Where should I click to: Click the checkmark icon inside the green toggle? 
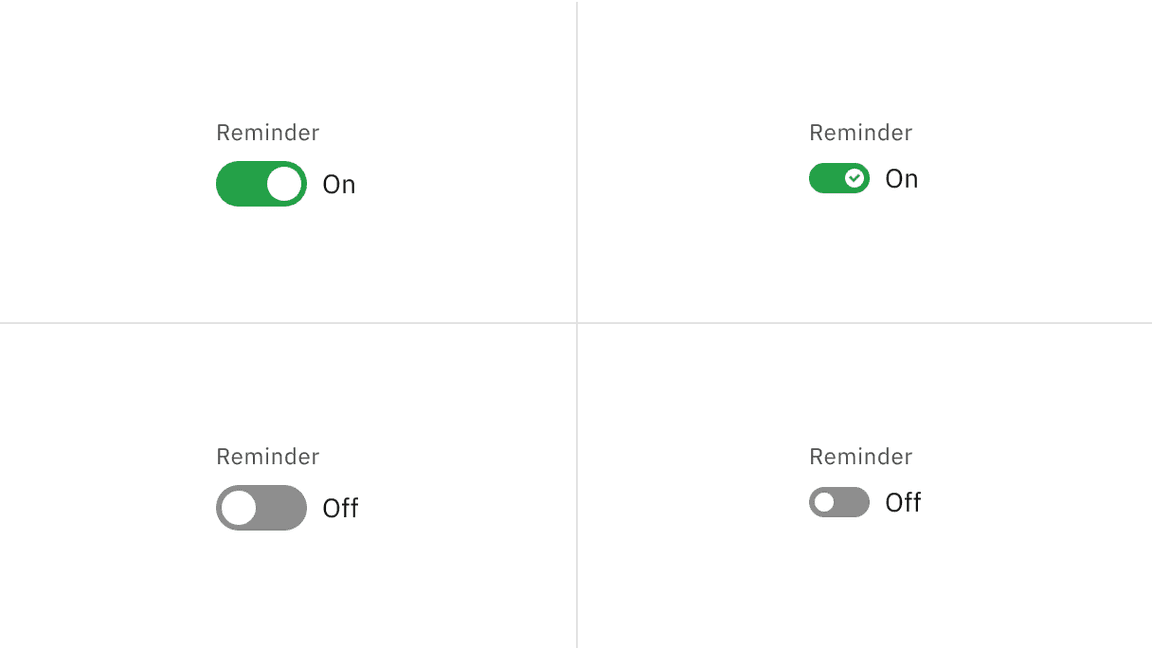coord(854,178)
